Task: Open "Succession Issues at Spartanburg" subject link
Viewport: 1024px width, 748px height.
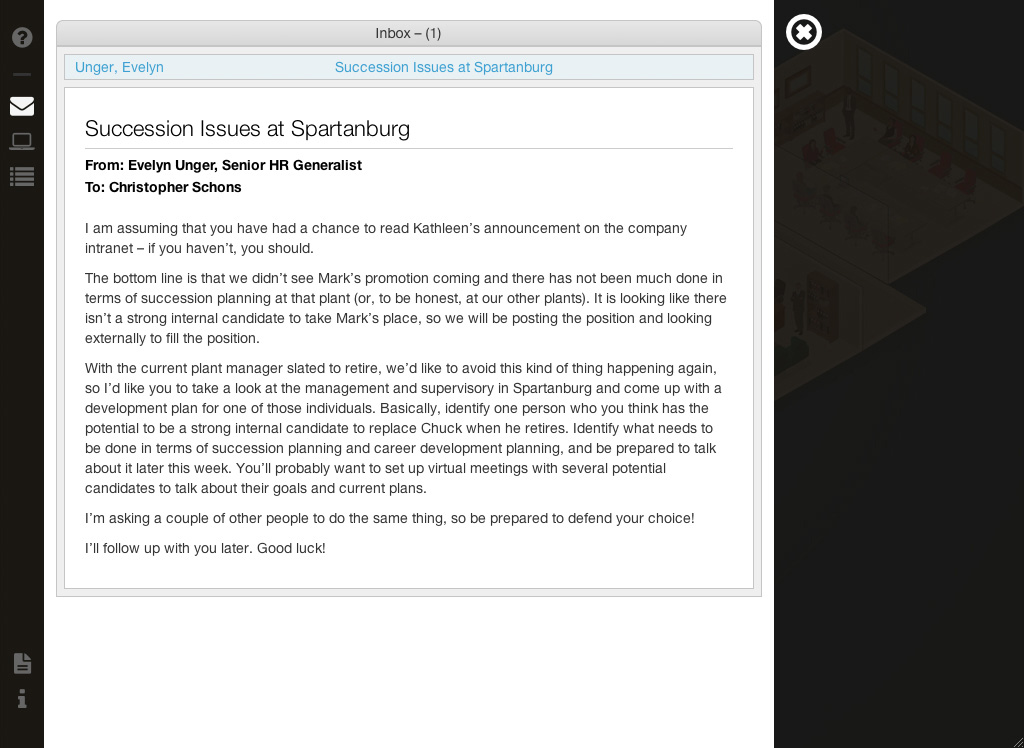Action: pos(443,67)
